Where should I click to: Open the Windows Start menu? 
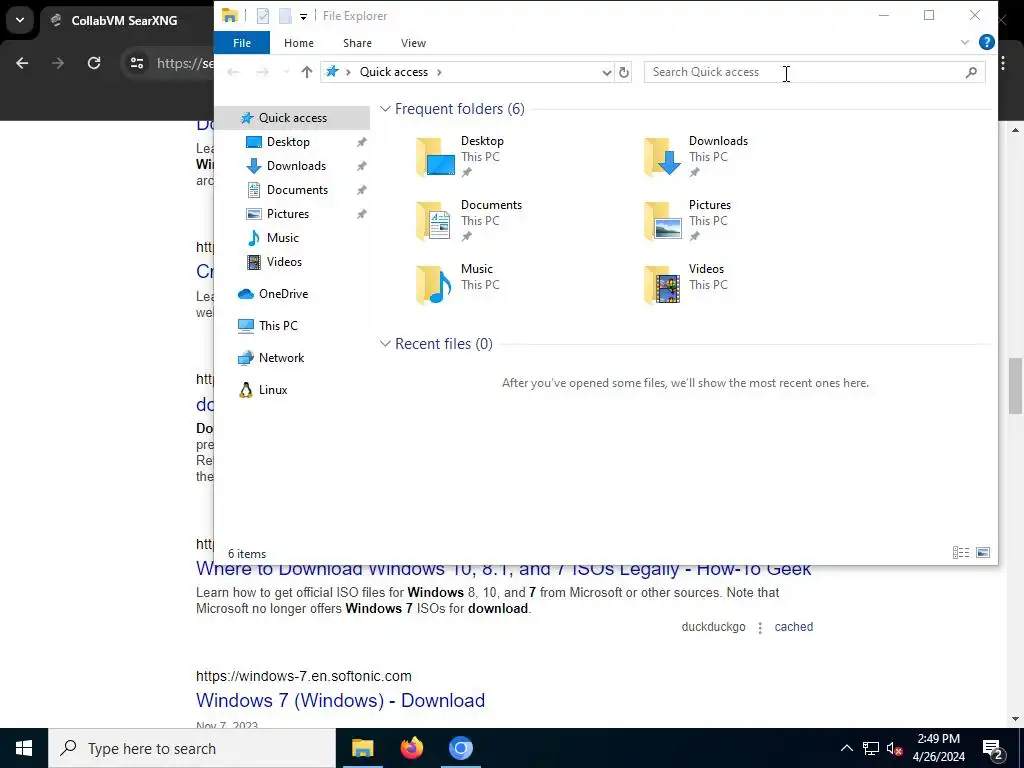(x=24, y=748)
